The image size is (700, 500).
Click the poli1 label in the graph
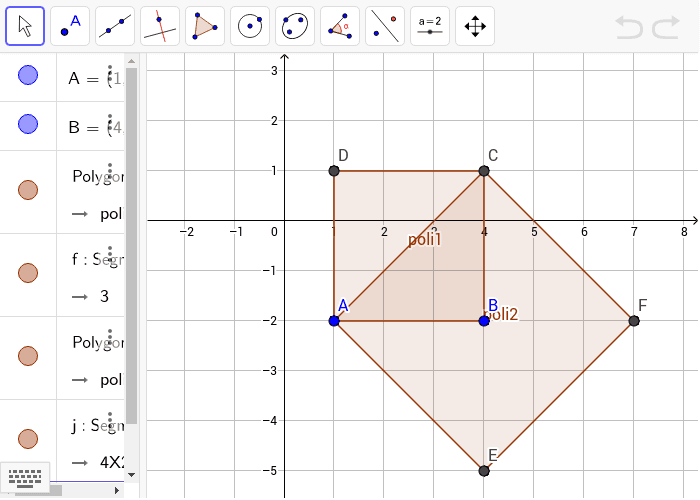425,240
